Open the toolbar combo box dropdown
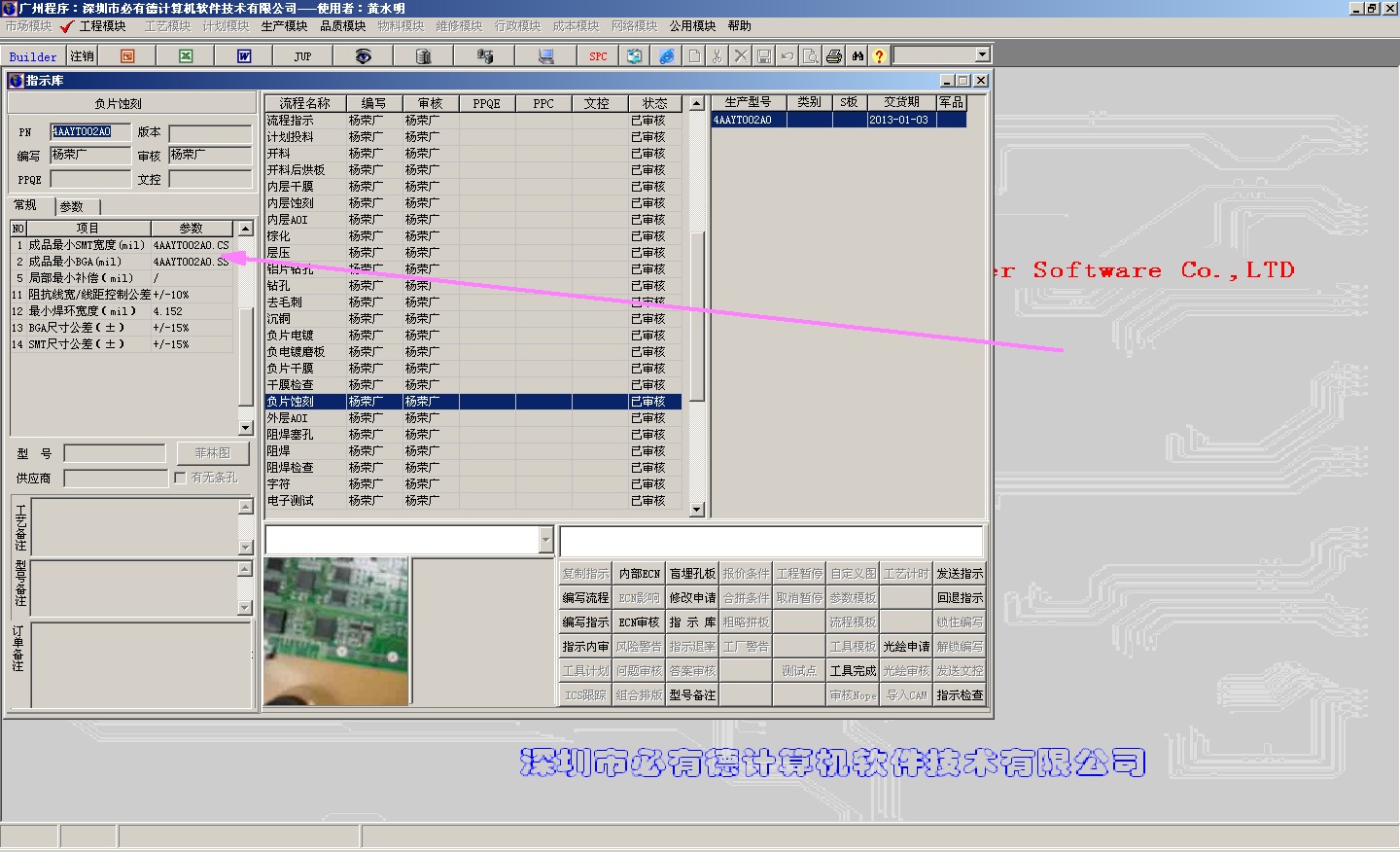Viewport: 1400px width, 852px height. [x=982, y=55]
